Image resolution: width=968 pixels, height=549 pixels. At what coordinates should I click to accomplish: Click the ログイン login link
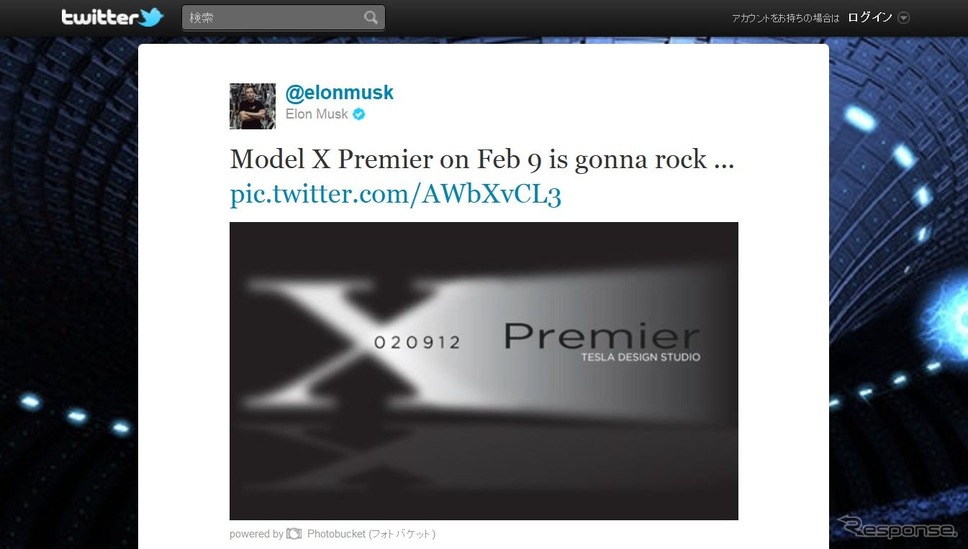[870, 17]
